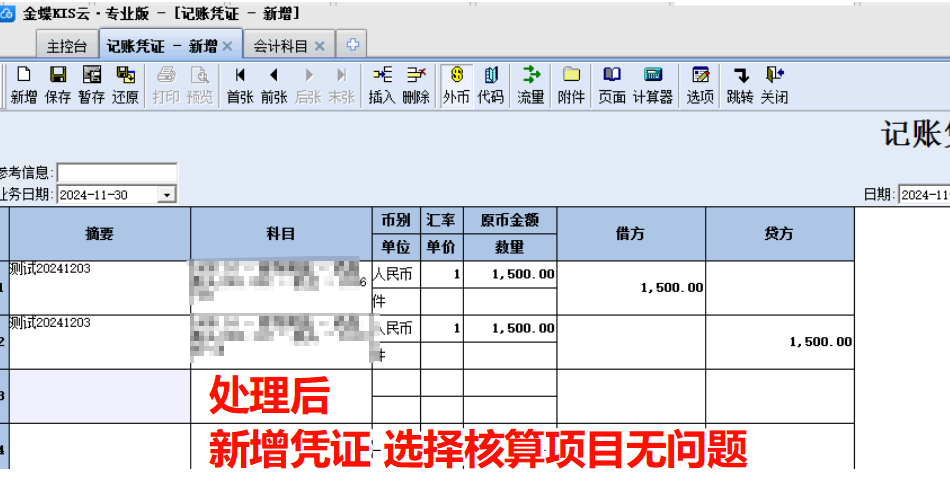Click the 新增 (New) voucher toolbar icon
Screen dimensions: 950x482
tap(23, 85)
